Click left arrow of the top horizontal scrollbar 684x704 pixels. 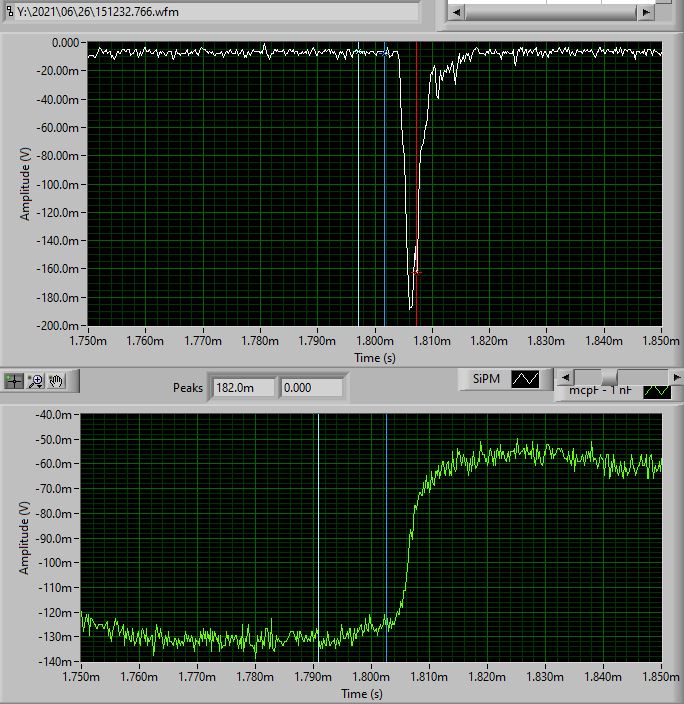pos(456,12)
